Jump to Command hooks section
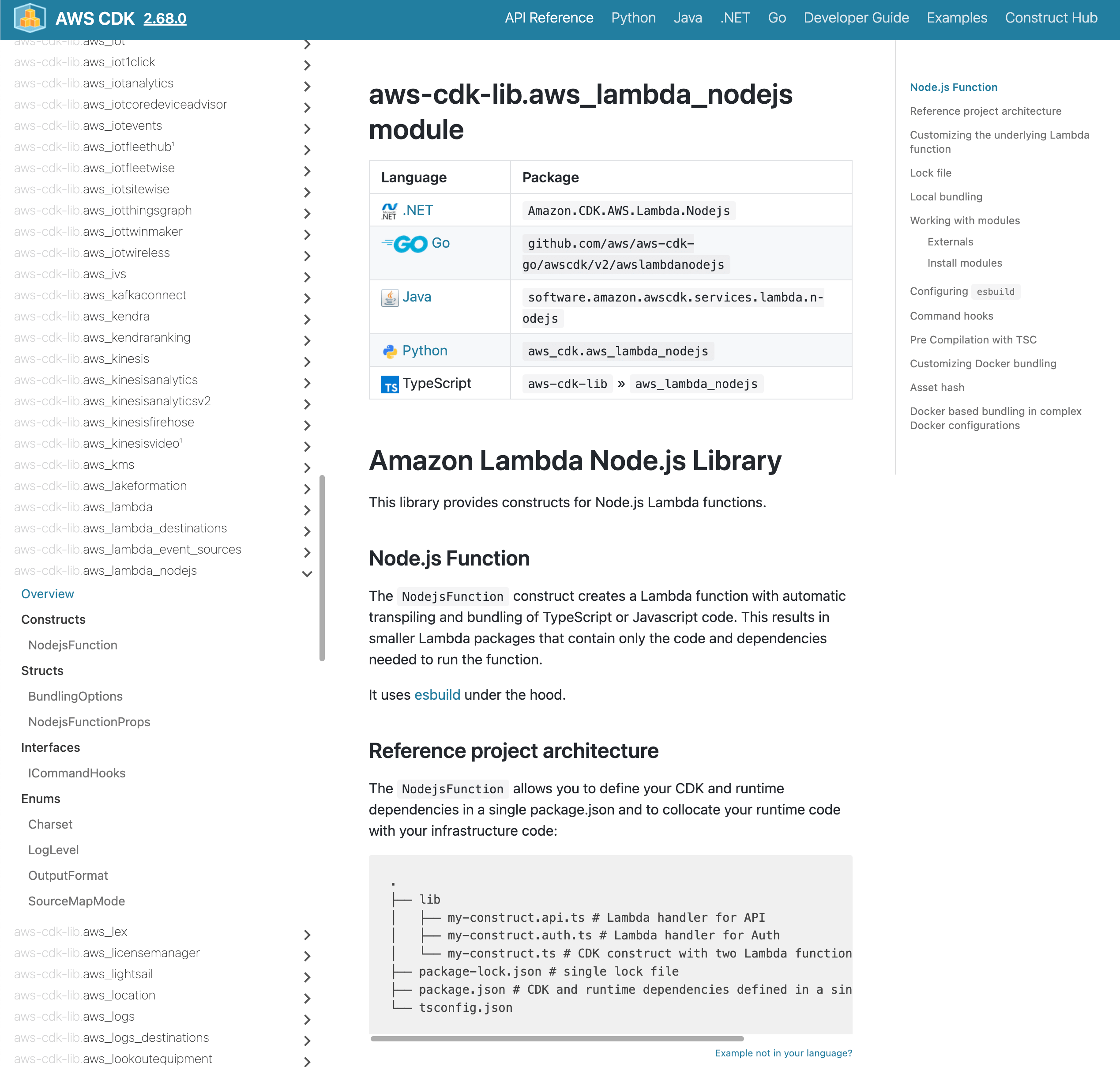Screen dimensions: 1120x1067 point(951,316)
